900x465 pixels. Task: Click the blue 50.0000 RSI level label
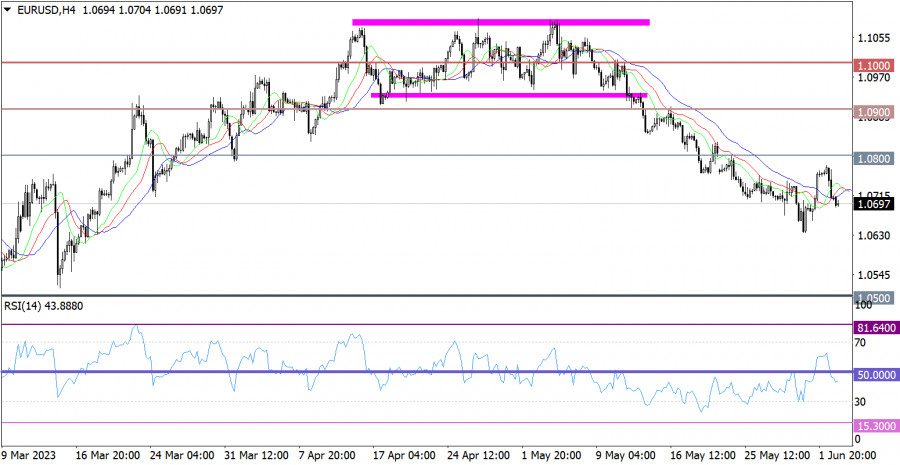pyautogui.click(x=876, y=373)
